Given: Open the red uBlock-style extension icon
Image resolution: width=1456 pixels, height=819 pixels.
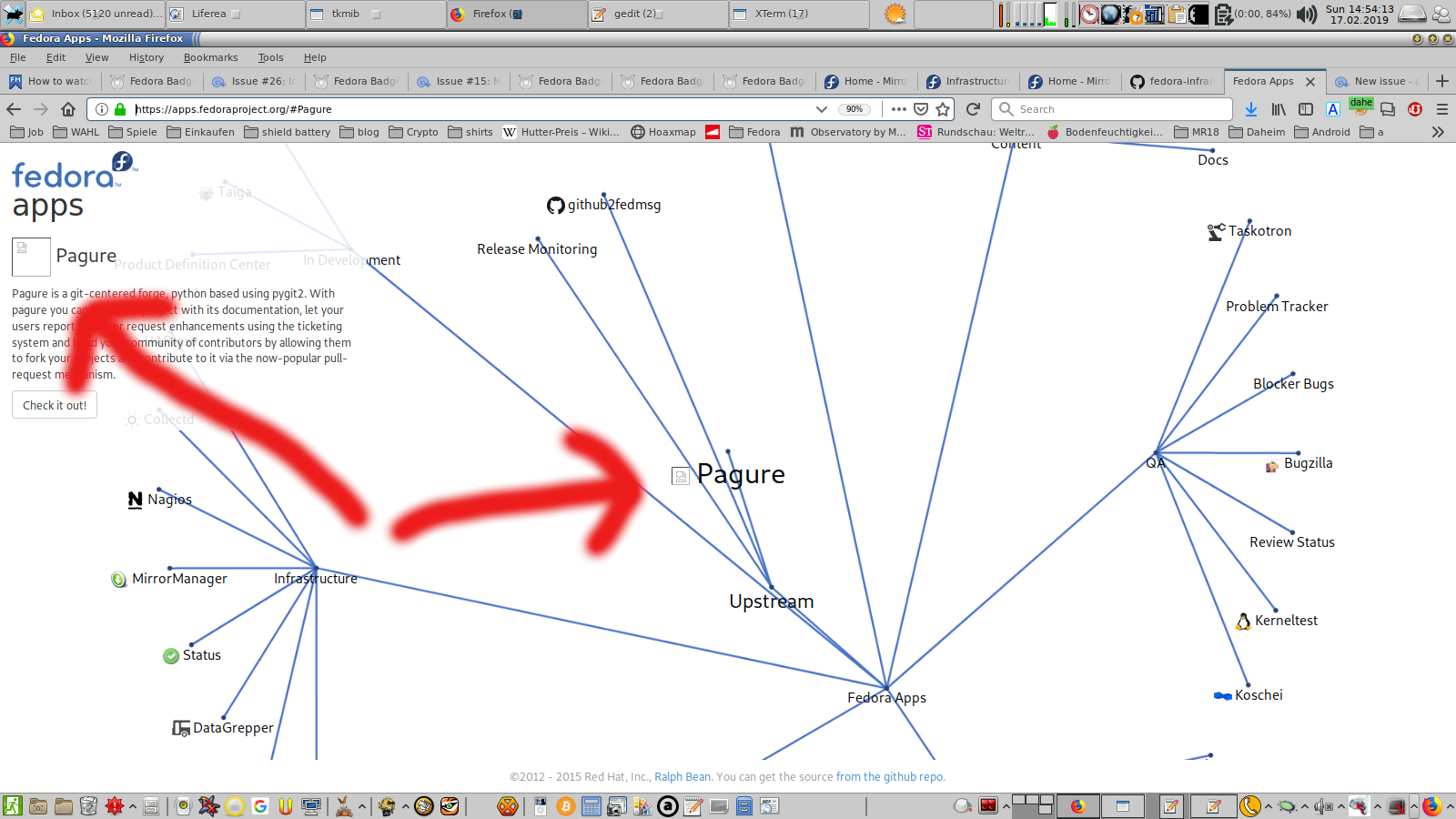Looking at the screenshot, I should 1415,109.
